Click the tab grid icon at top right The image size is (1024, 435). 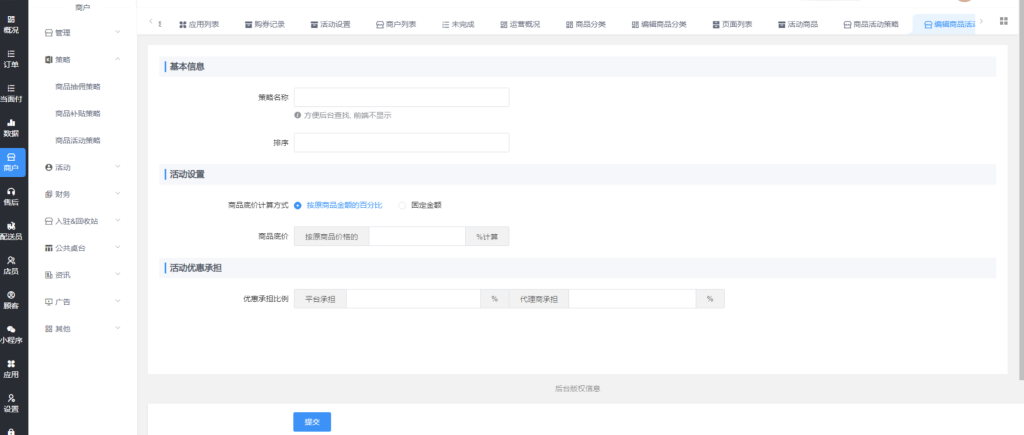point(1004,21)
